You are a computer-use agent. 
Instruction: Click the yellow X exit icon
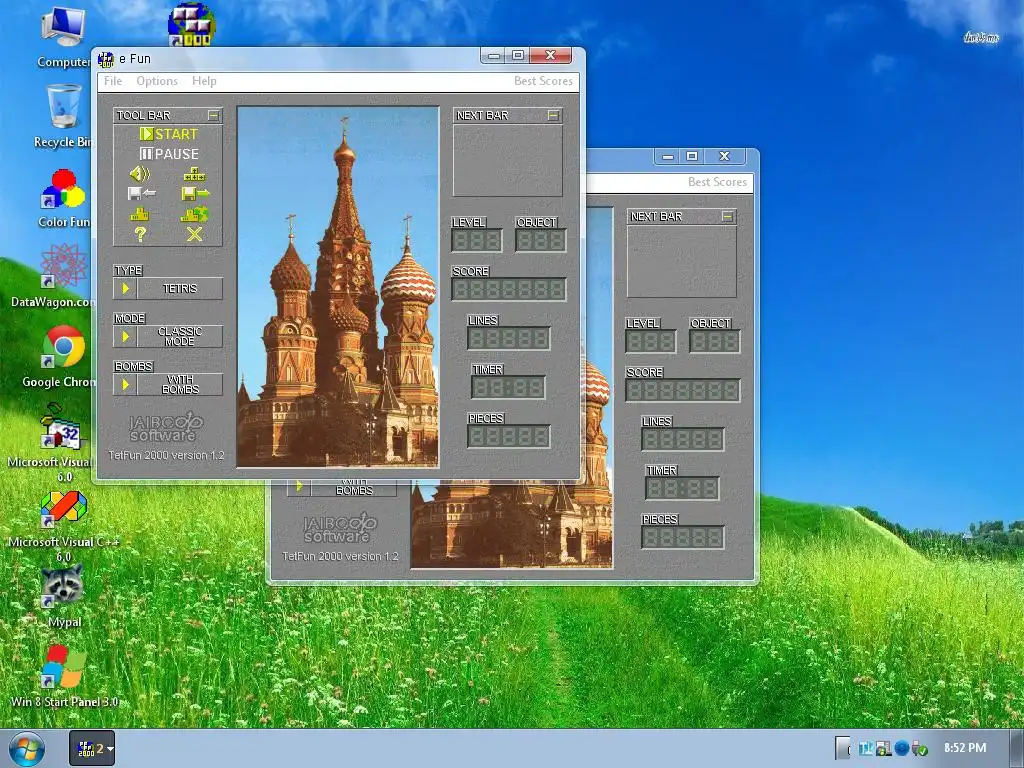pos(194,234)
